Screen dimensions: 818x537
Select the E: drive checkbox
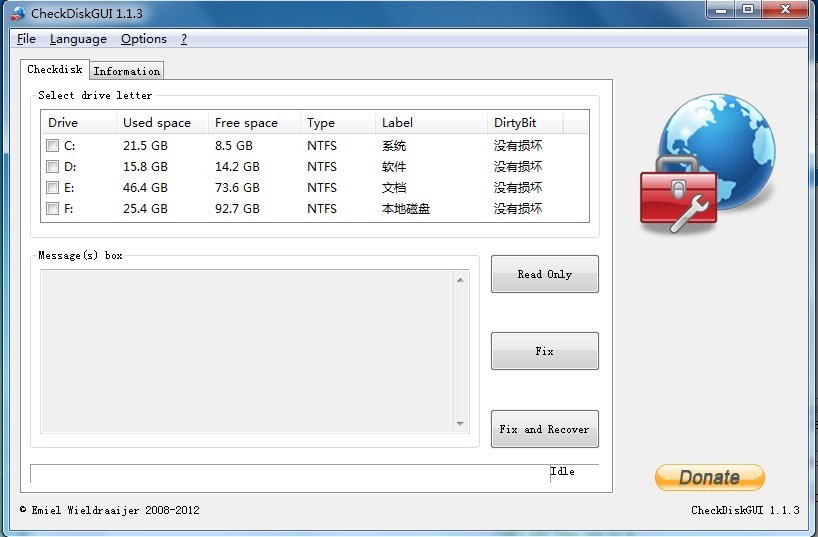52,188
